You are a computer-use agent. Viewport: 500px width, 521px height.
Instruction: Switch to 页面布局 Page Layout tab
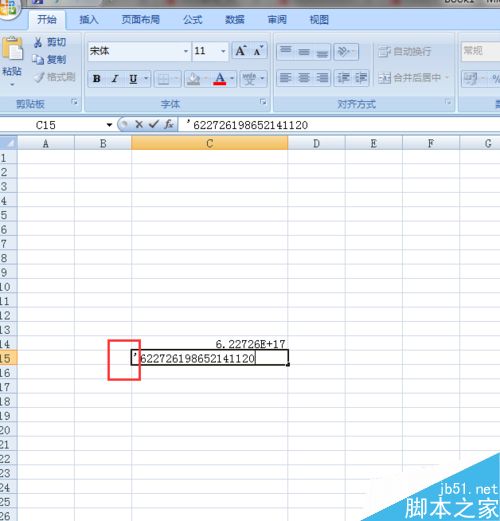pyautogui.click(x=141, y=20)
